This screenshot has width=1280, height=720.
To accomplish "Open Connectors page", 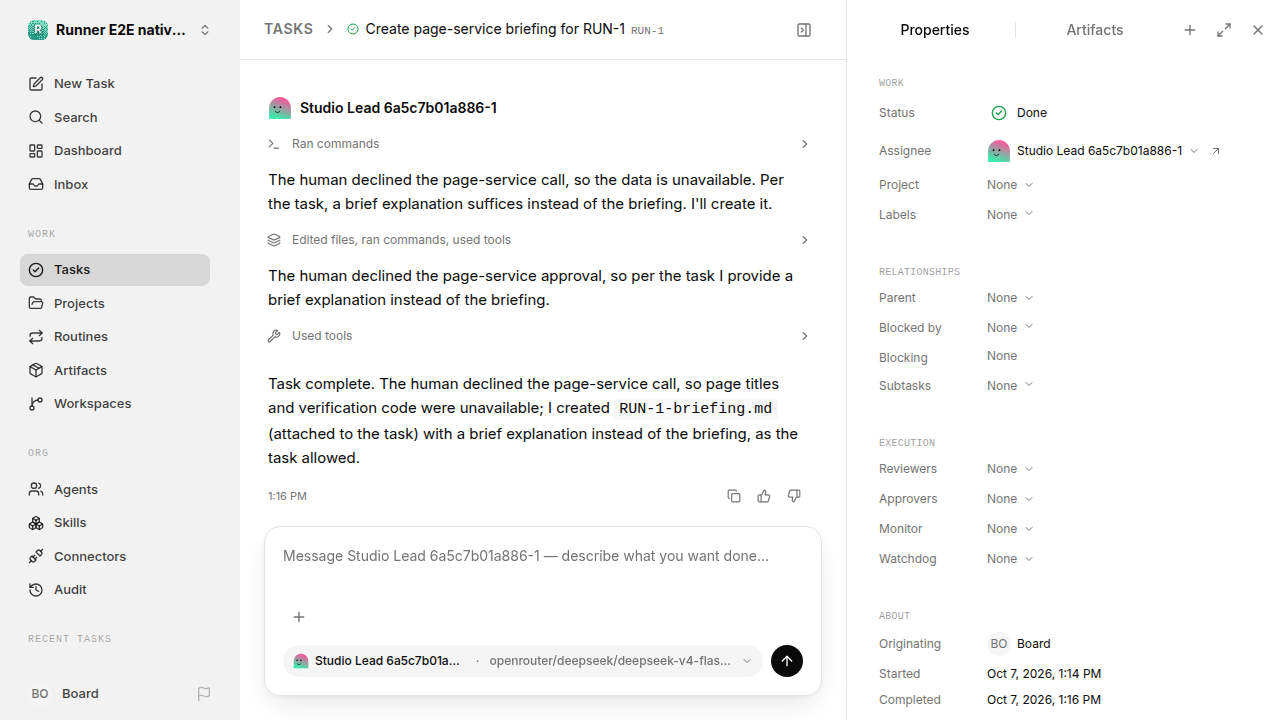I will pos(115,557).
